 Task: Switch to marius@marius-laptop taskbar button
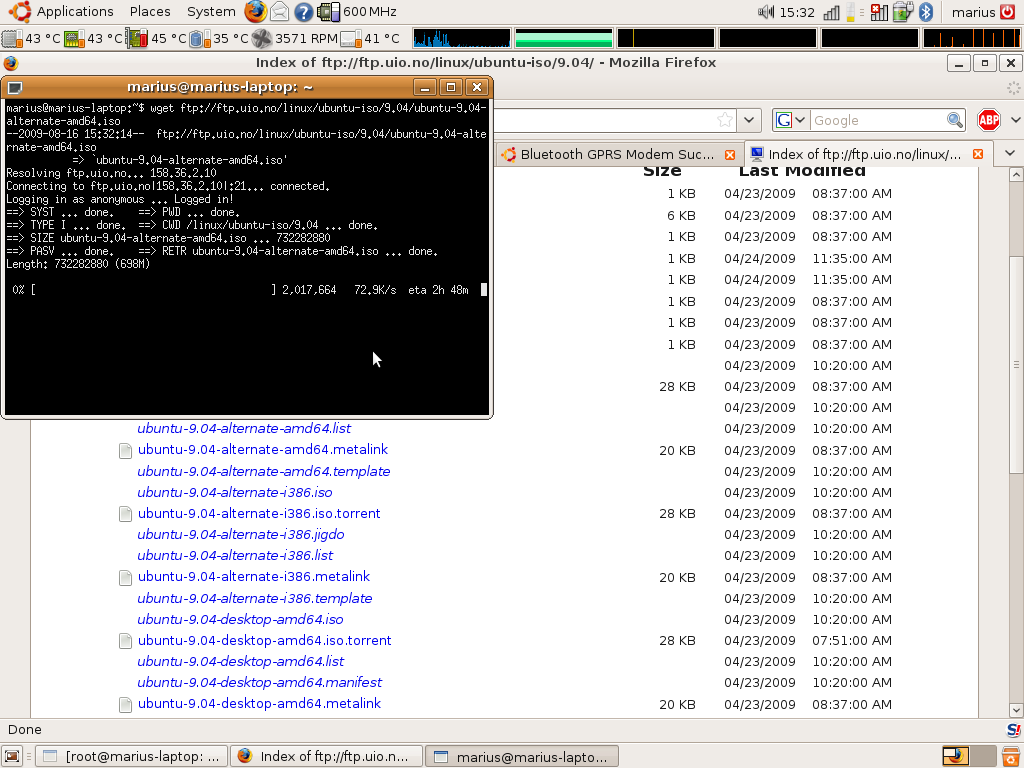tap(522, 756)
